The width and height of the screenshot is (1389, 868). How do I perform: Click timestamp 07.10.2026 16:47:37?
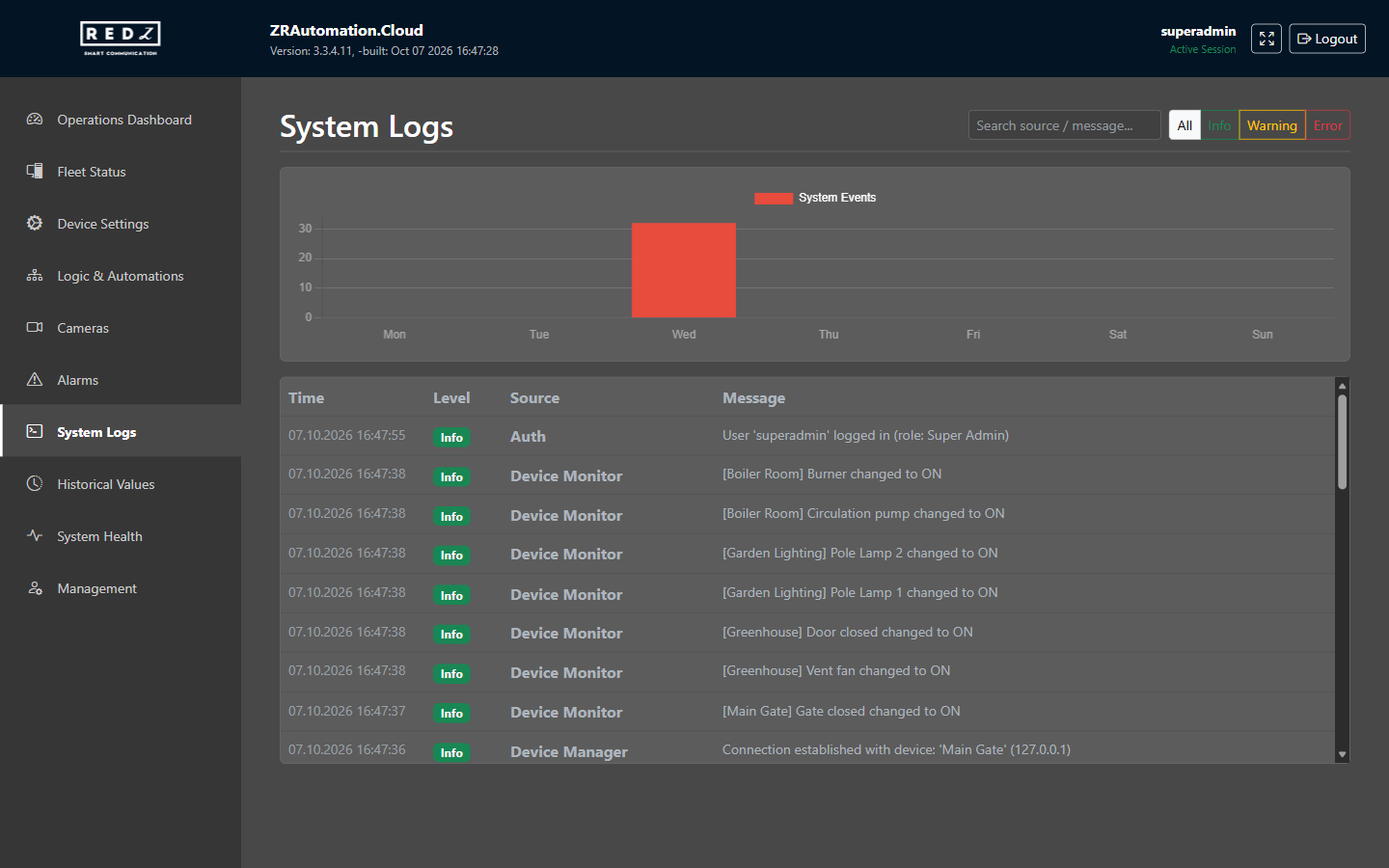[347, 711]
